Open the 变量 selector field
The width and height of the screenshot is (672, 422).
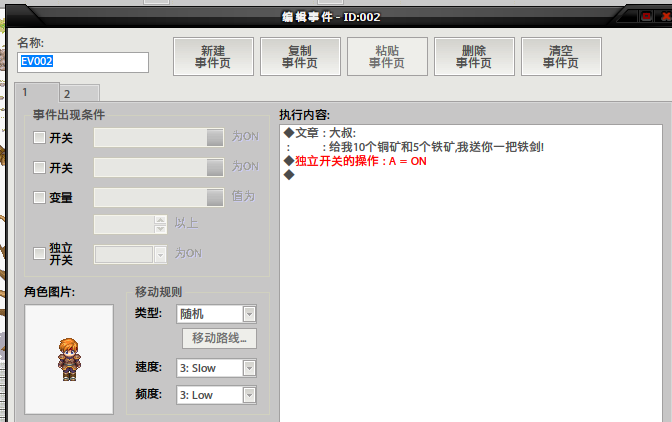159,198
